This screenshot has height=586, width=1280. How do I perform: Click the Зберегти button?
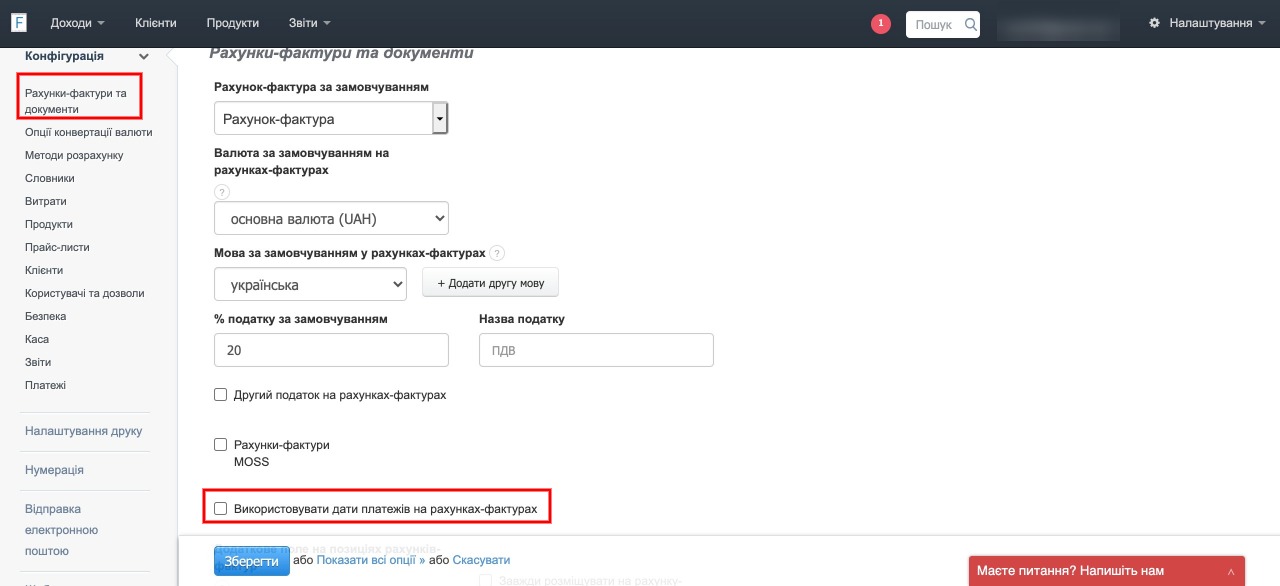point(252,561)
